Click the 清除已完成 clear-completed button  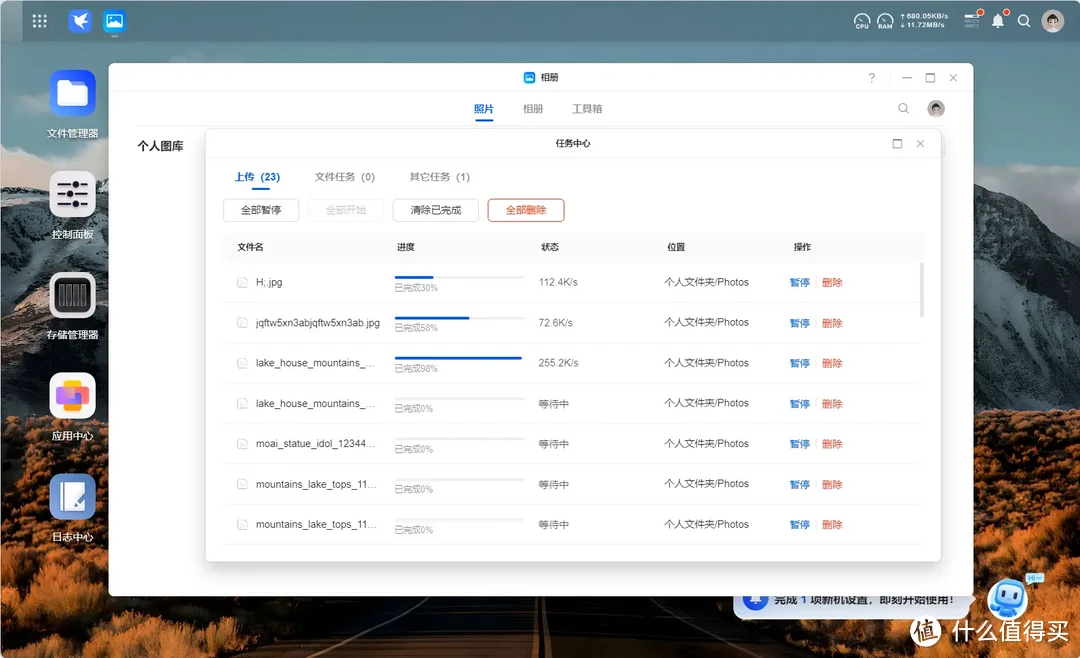pos(435,210)
